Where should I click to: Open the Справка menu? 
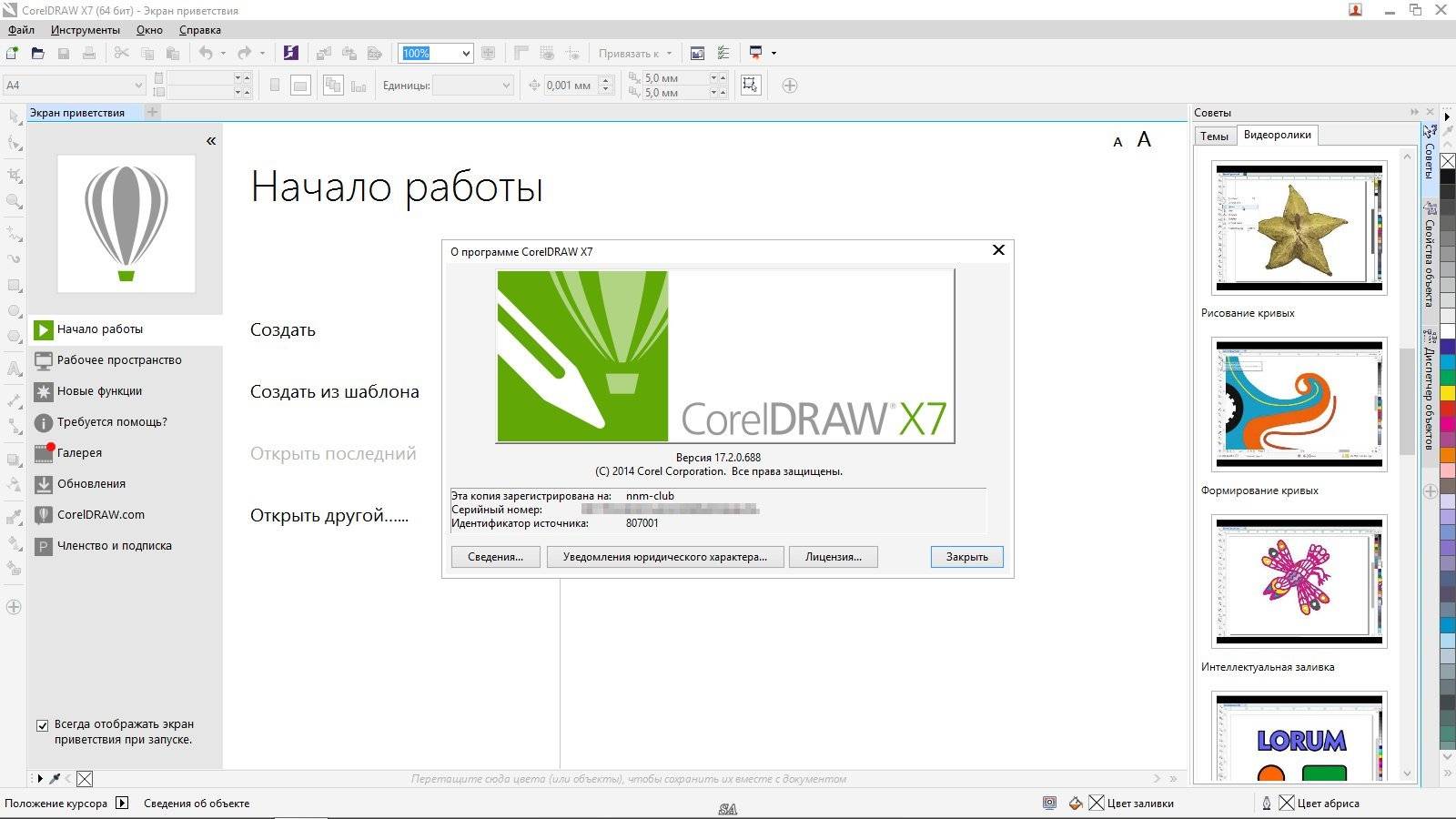pyautogui.click(x=200, y=30)
